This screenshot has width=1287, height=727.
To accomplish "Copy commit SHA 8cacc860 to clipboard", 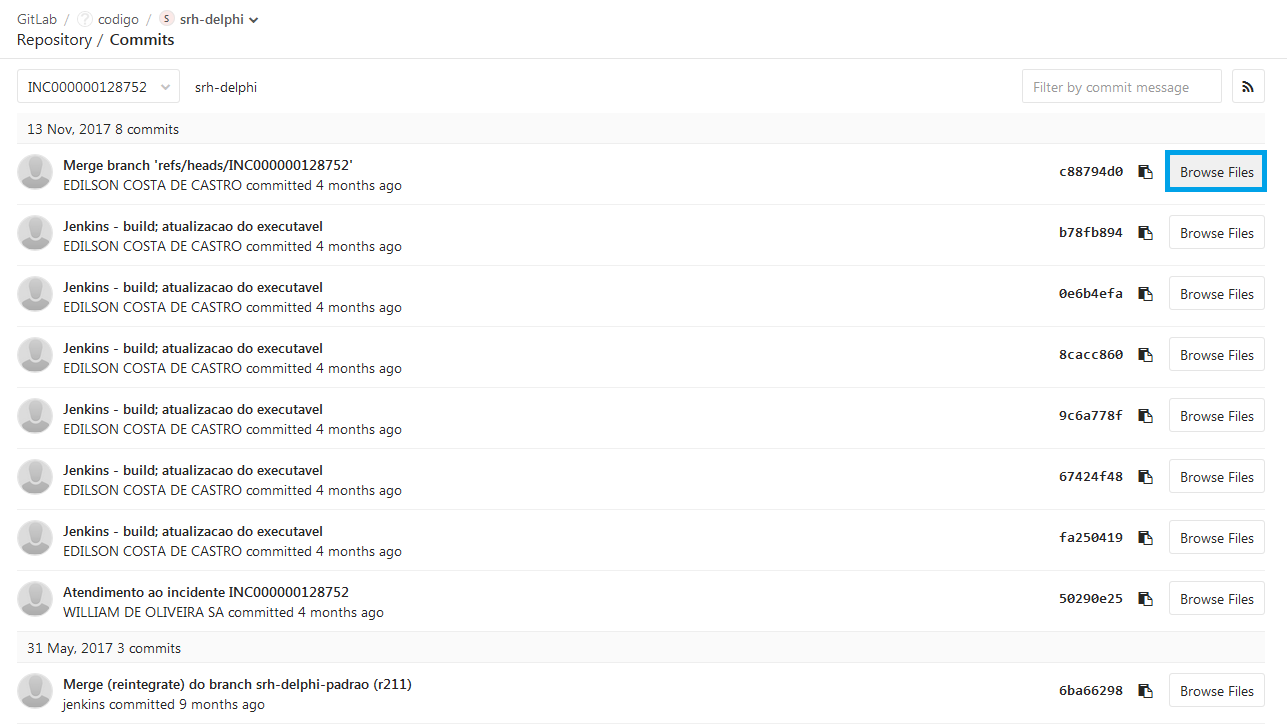I will point(1146,355).
